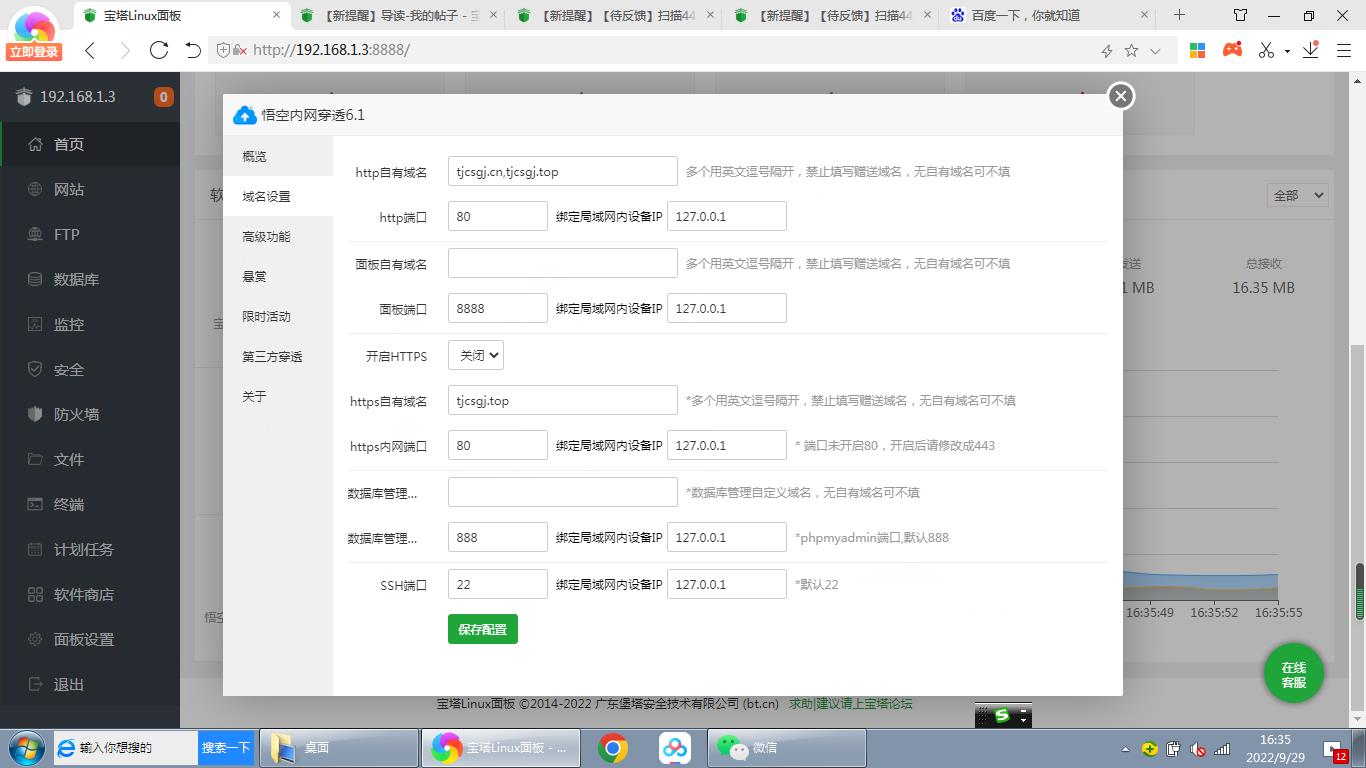This screenshot has width=1366, height=768.
Task: Open 计划任务 in the sidebar
Action: click(x=90, y=549)
